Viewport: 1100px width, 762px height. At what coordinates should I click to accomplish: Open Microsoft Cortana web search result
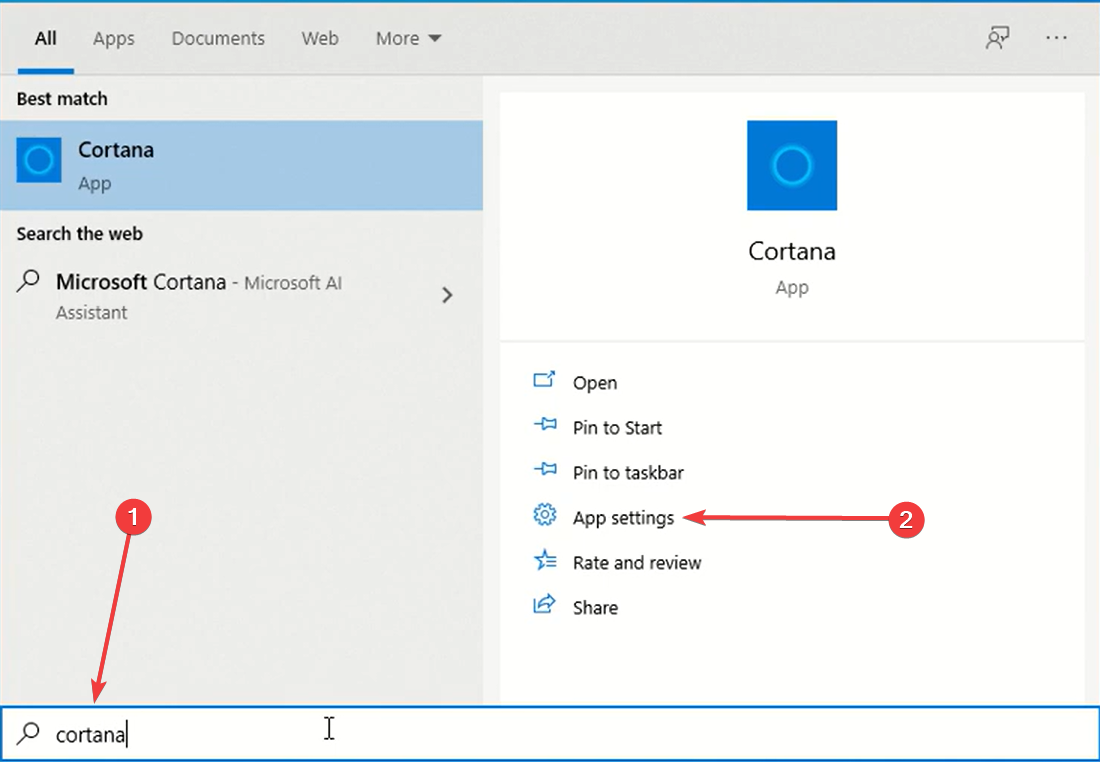click(x=241, y=295)
